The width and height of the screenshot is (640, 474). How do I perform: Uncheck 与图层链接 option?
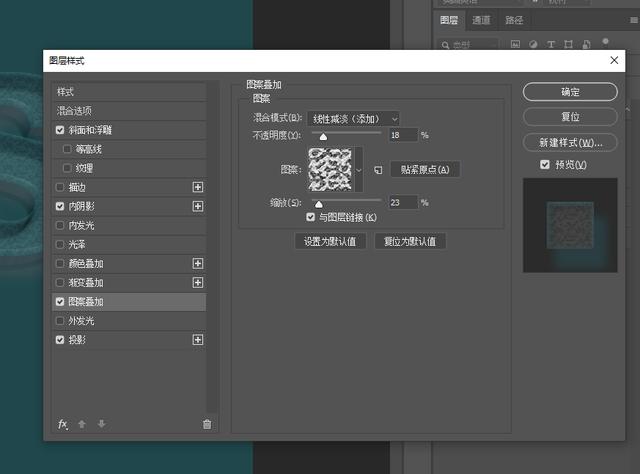pyautogui.click(x=311, y=217)
